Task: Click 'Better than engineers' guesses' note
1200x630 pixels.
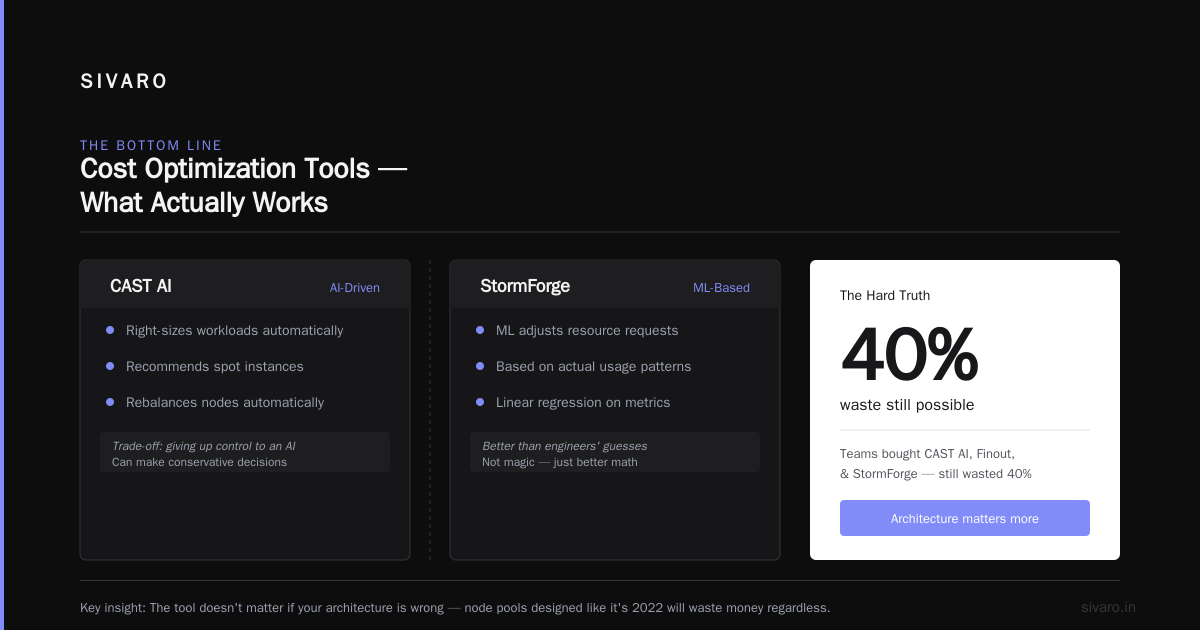Action: pos(565,446)
